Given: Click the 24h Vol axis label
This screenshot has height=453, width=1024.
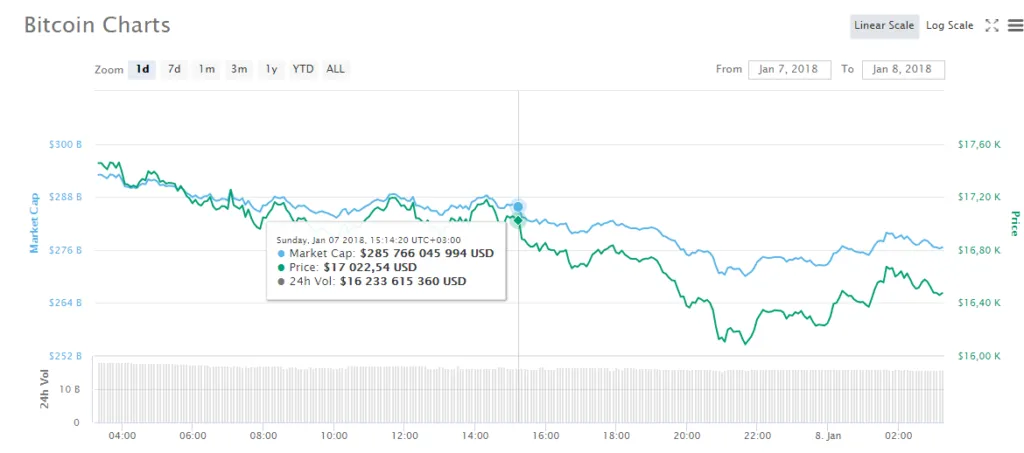Looking at the screenshot, I should click(44, 390).
